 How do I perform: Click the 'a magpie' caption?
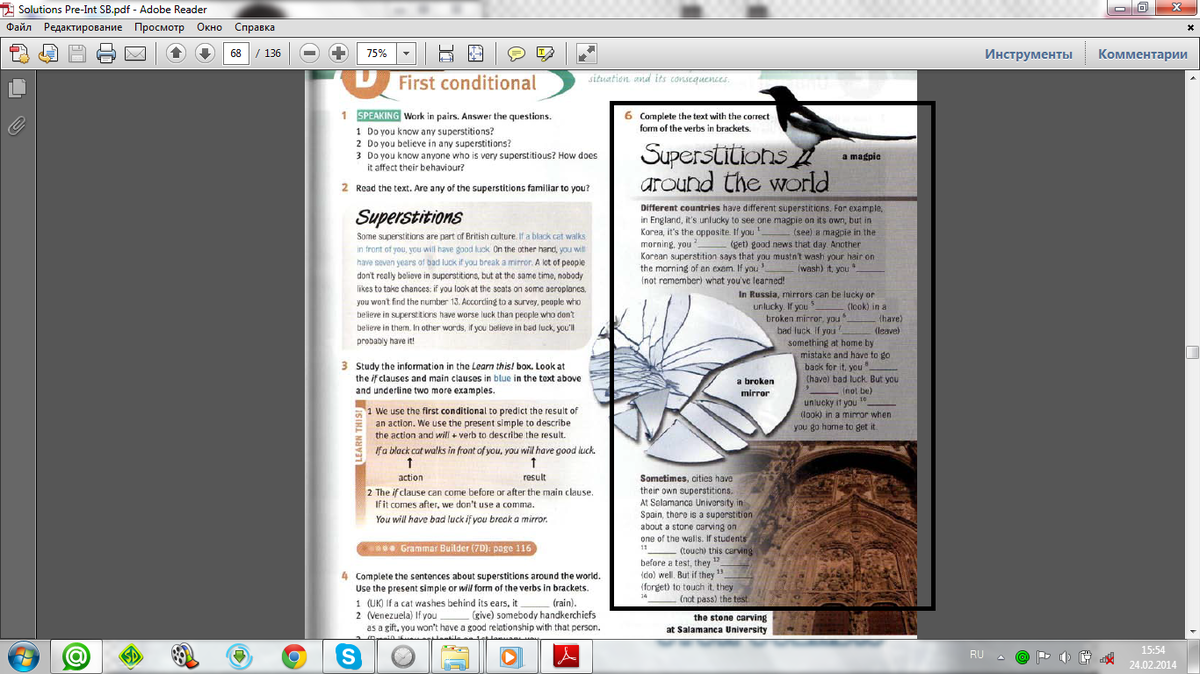860,157
